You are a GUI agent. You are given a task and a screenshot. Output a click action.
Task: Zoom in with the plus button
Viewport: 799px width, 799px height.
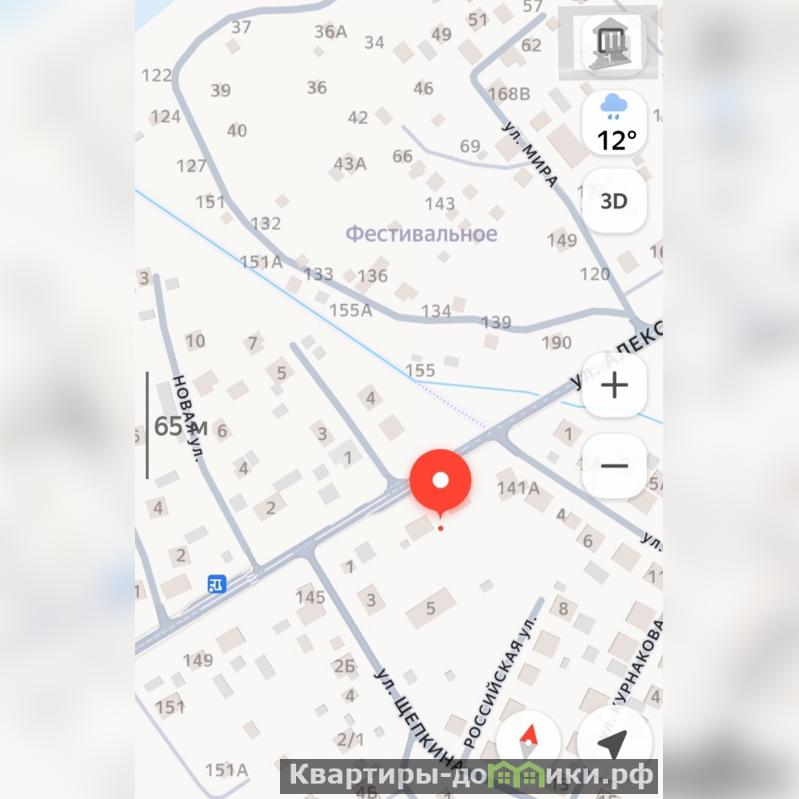615,385
